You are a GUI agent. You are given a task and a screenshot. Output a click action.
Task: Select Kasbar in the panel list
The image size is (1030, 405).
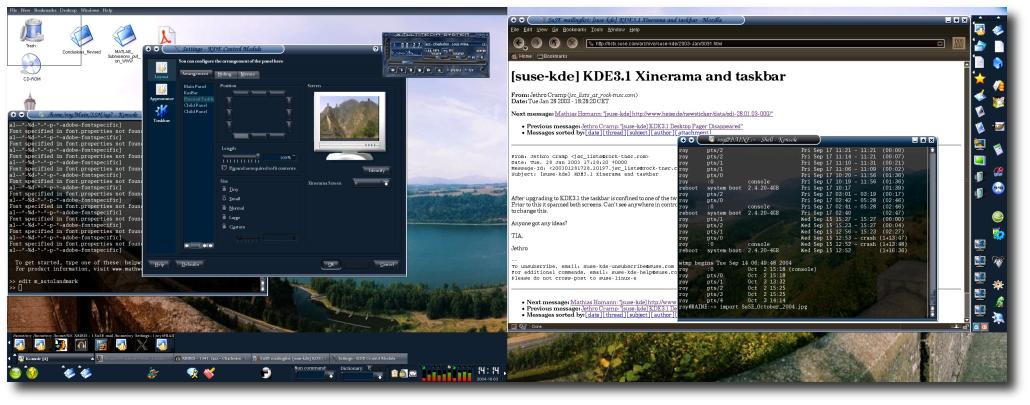[x=190, y=93]
